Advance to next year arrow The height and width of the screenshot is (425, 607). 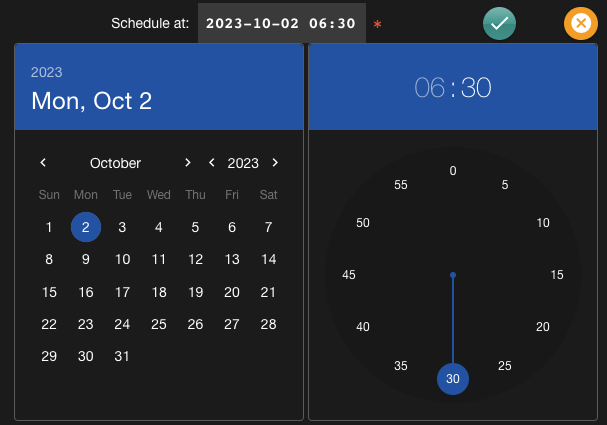[x=275, y=163]
